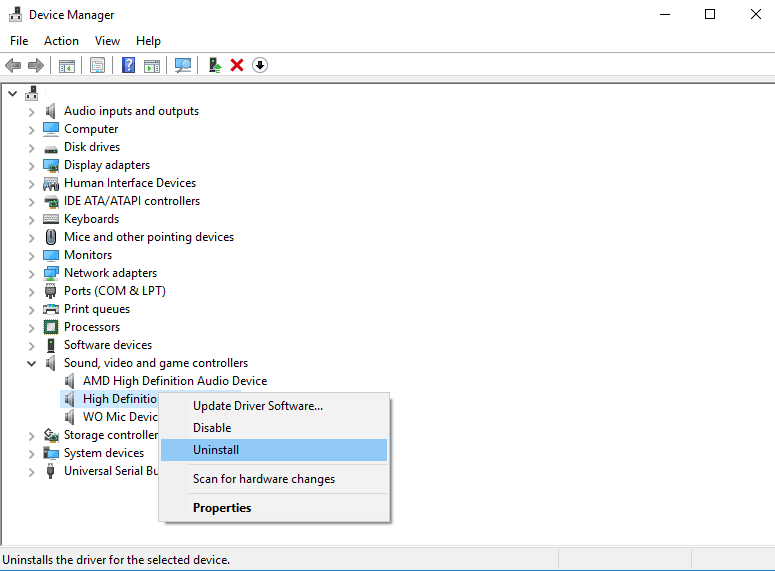Click the Disk drives category icon
The height and width of the screenshot is (571, 775).
click(x=50, y=148)
